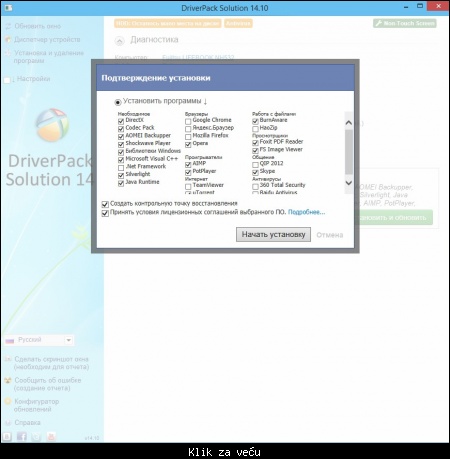The width and height of the screenshot is (450, 459).
Task: Click the Facebook icon in bottom sidebar
Action: point(22,436)
